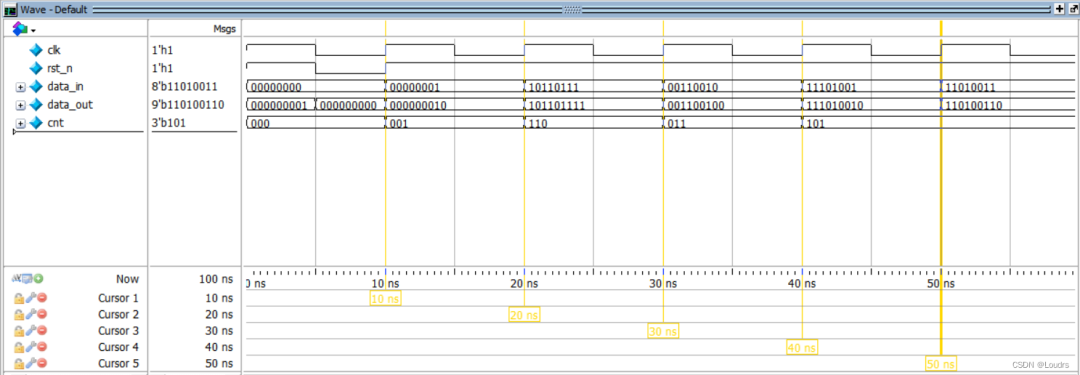Expand the data_in signal bus
This screenshot has height=375, width=1080.
pyautogui.click(x=20, y=87)
